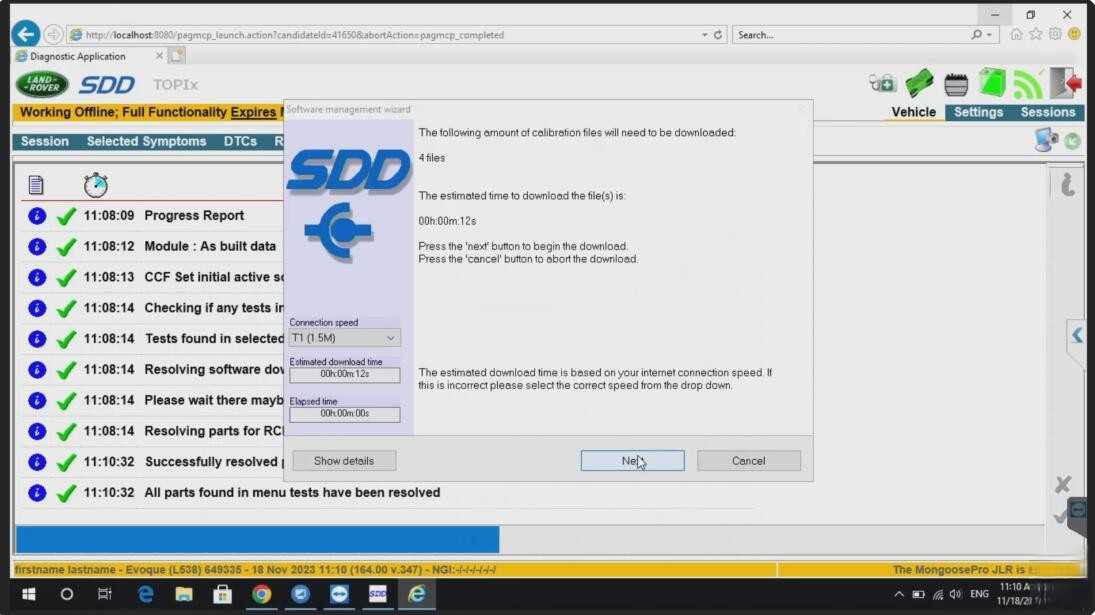
Task: Click the browser Search field
Action: click(x=852, y=34)
